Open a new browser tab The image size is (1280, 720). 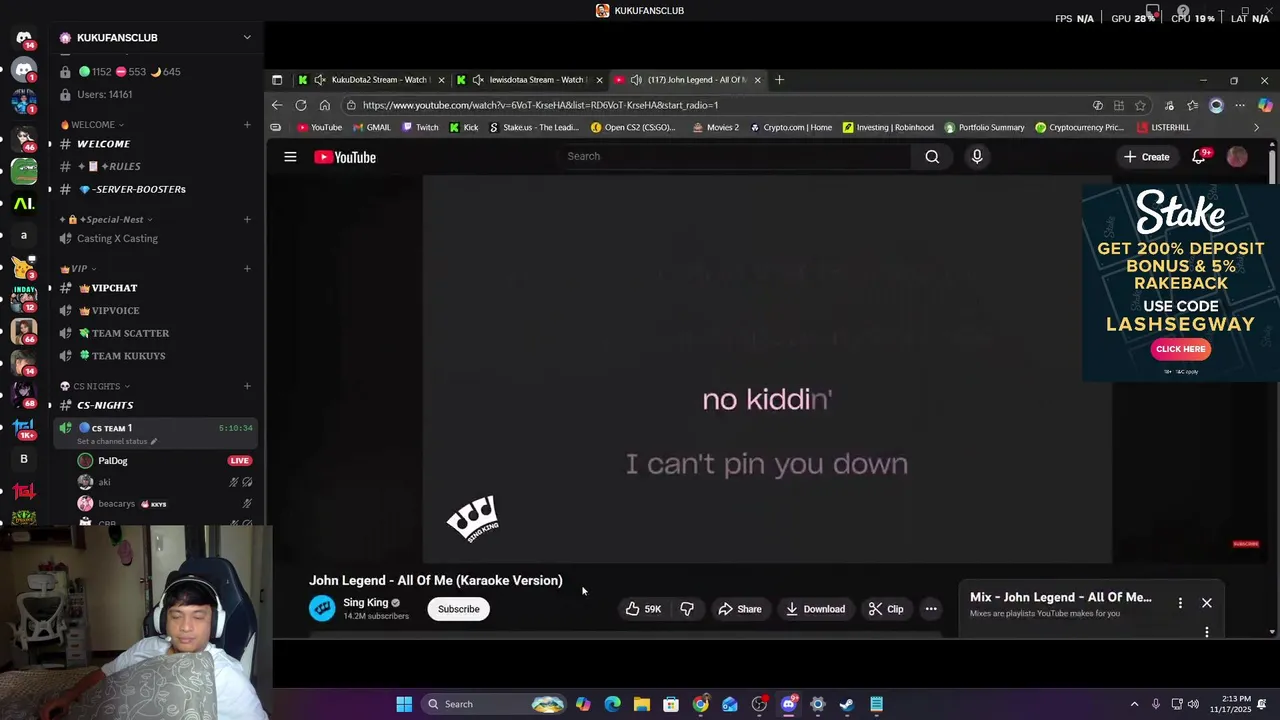tap(779, 80)
